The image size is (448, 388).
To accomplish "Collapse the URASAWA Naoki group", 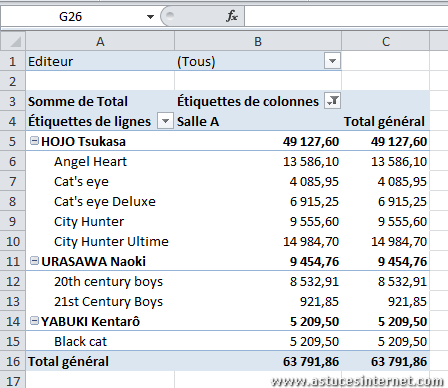I will pyautogui.click(x=34, y=261).
